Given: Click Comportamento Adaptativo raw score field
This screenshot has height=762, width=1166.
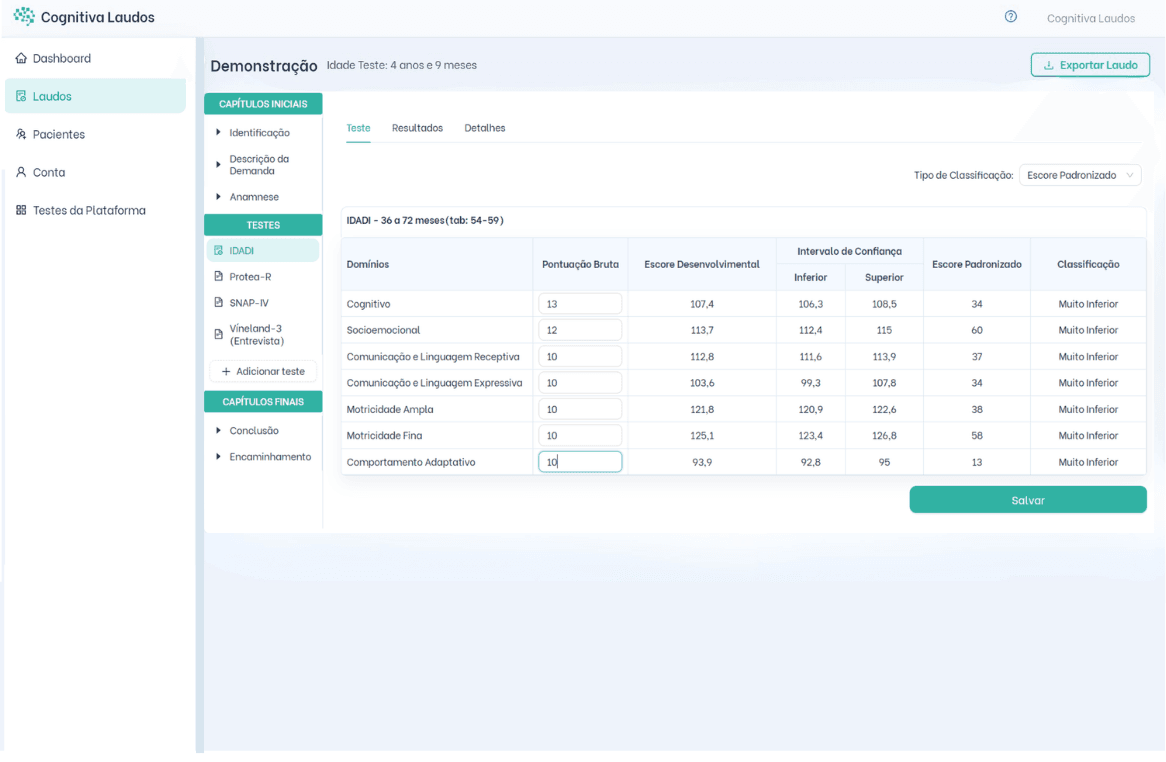Looking at the screenshot, I should (580, 462).
